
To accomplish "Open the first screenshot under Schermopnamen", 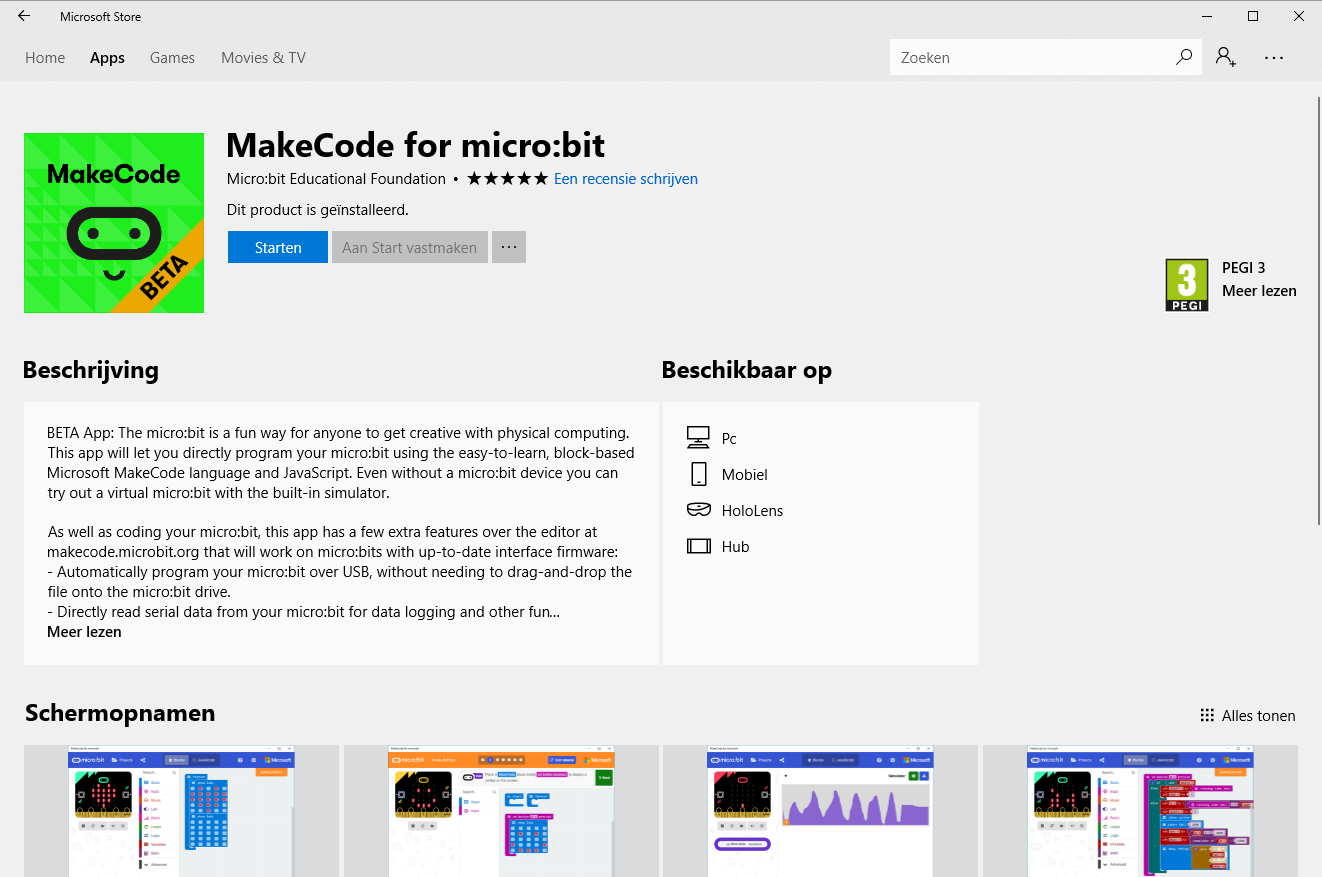I will [180, 811].
